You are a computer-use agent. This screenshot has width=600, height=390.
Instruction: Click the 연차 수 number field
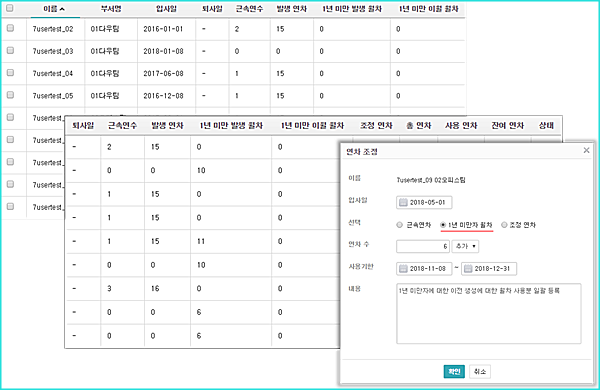click(423, 246)
